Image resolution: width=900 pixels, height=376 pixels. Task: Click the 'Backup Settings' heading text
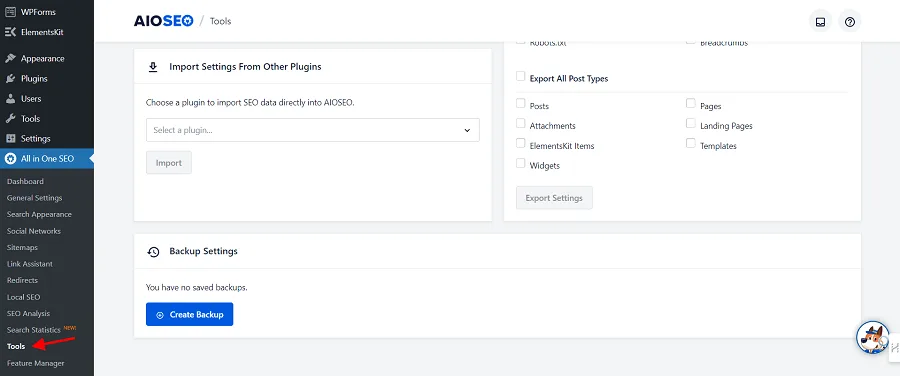point(203,251)
